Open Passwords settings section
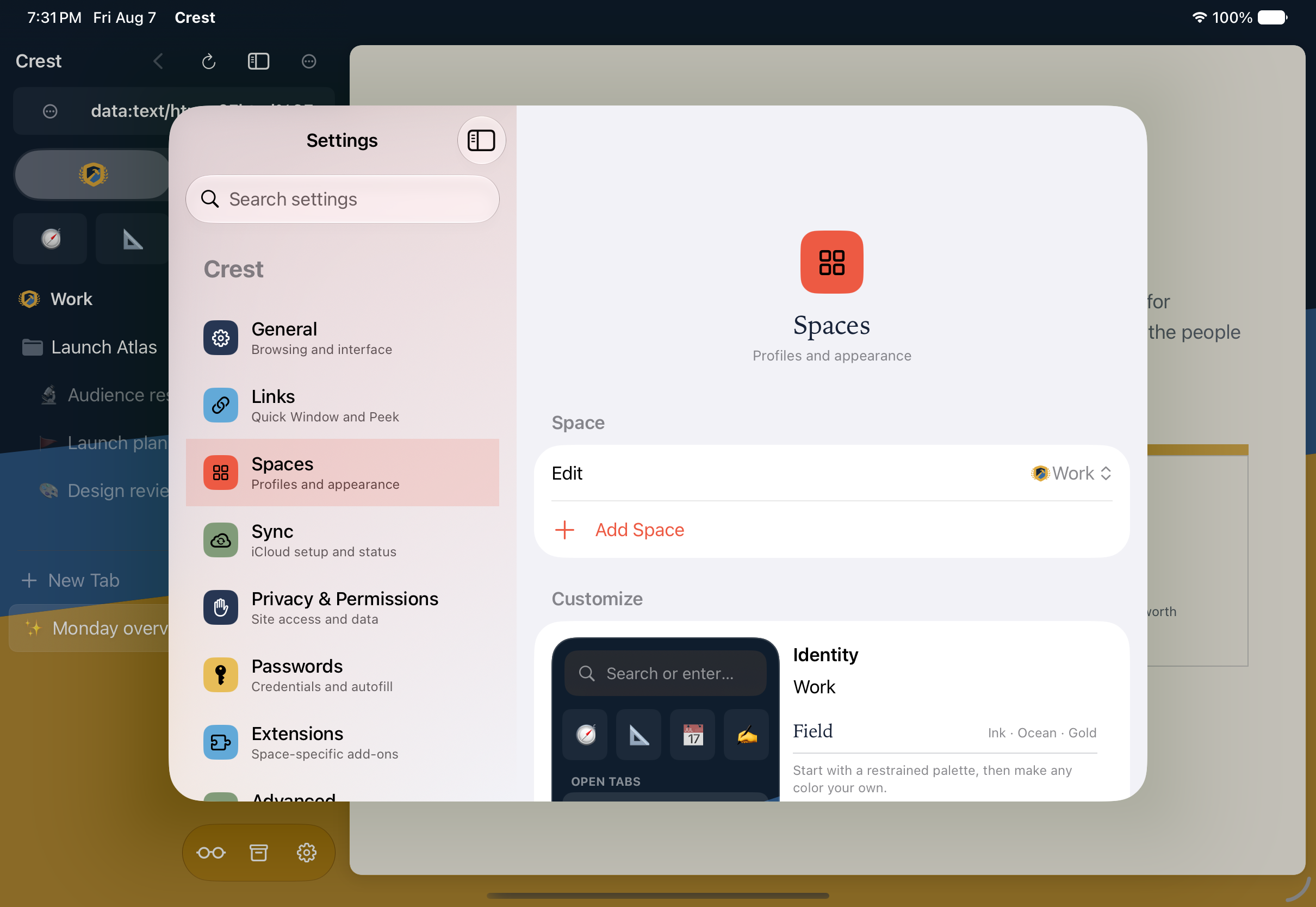The width and height of the screenshot is (1316, 907). click(343, 675)
